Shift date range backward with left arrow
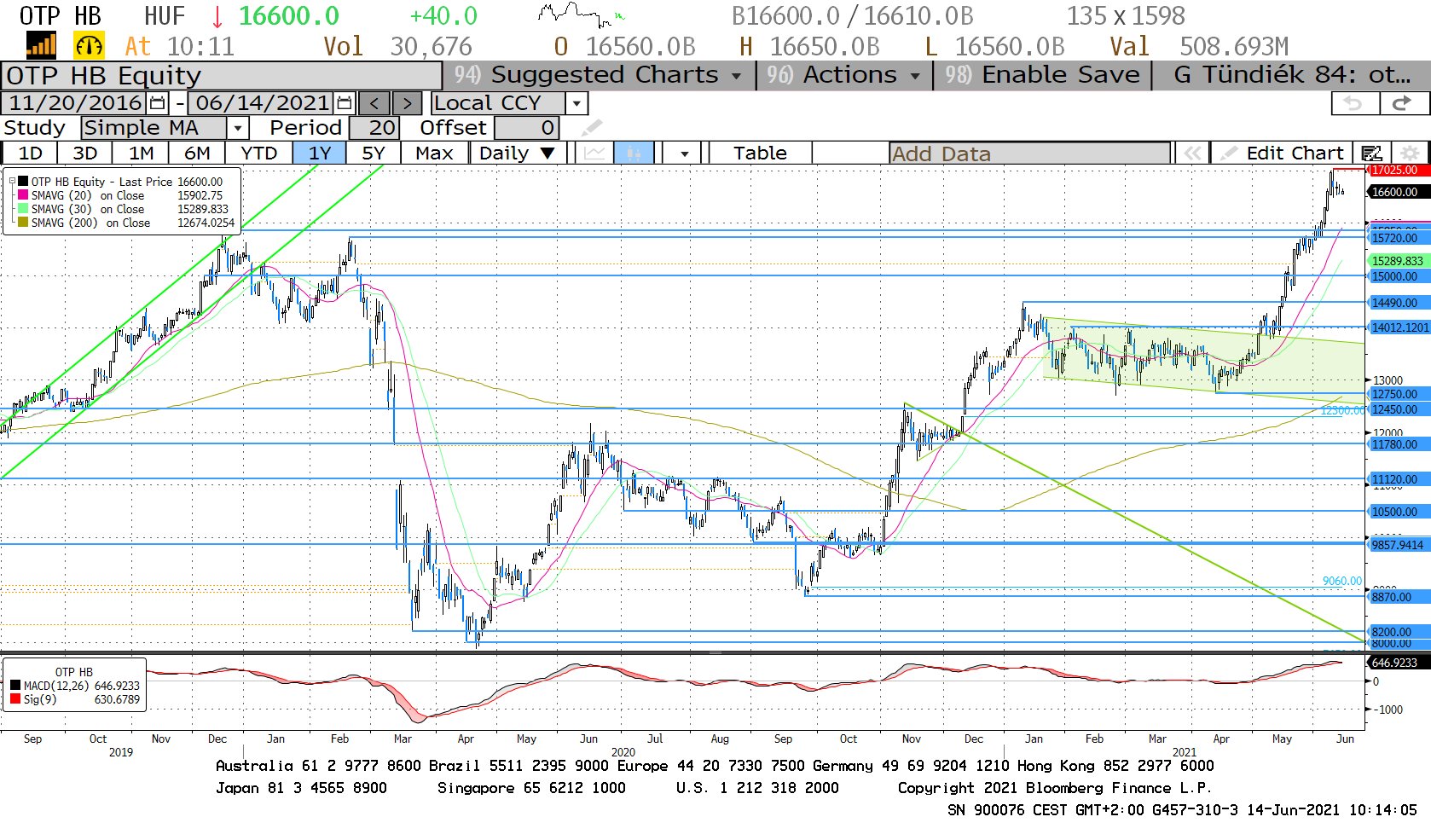The width and height of the screenshot is (1431, 840). (x=374, y=103)
